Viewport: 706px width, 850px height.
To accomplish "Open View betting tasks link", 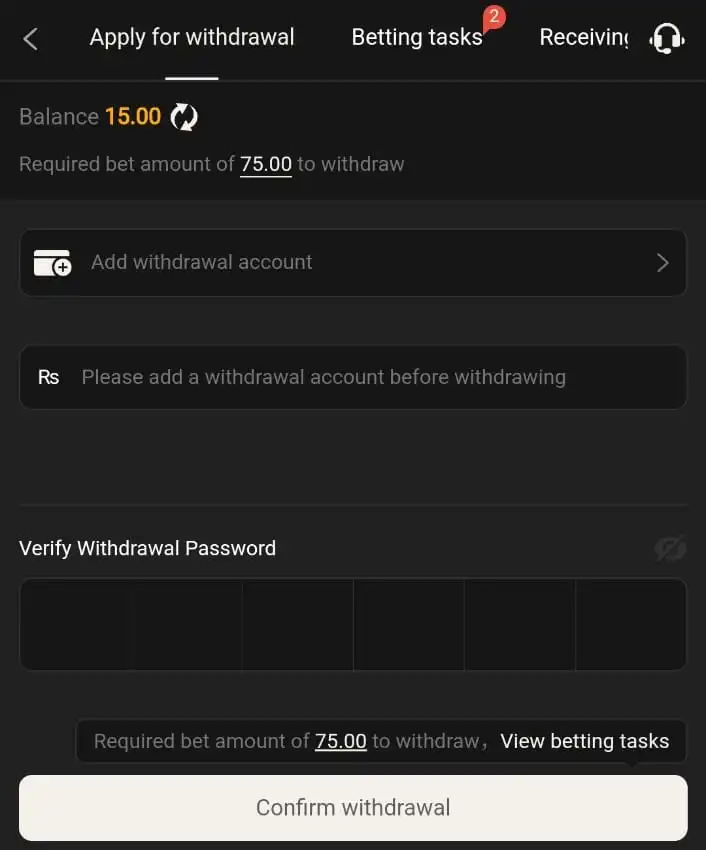I will pos(586,741).
